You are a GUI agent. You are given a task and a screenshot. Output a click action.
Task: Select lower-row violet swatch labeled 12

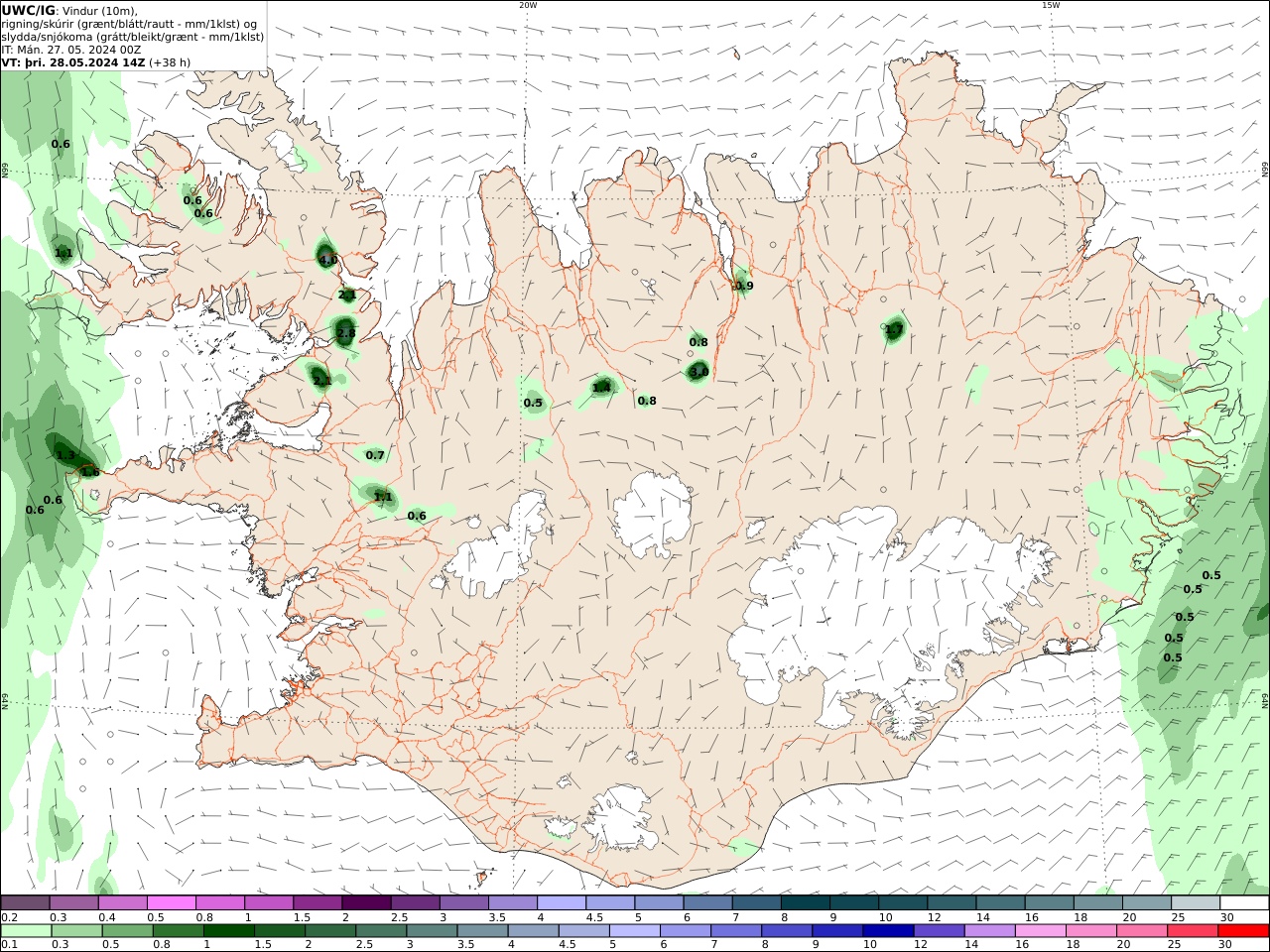tap(939, 930)
